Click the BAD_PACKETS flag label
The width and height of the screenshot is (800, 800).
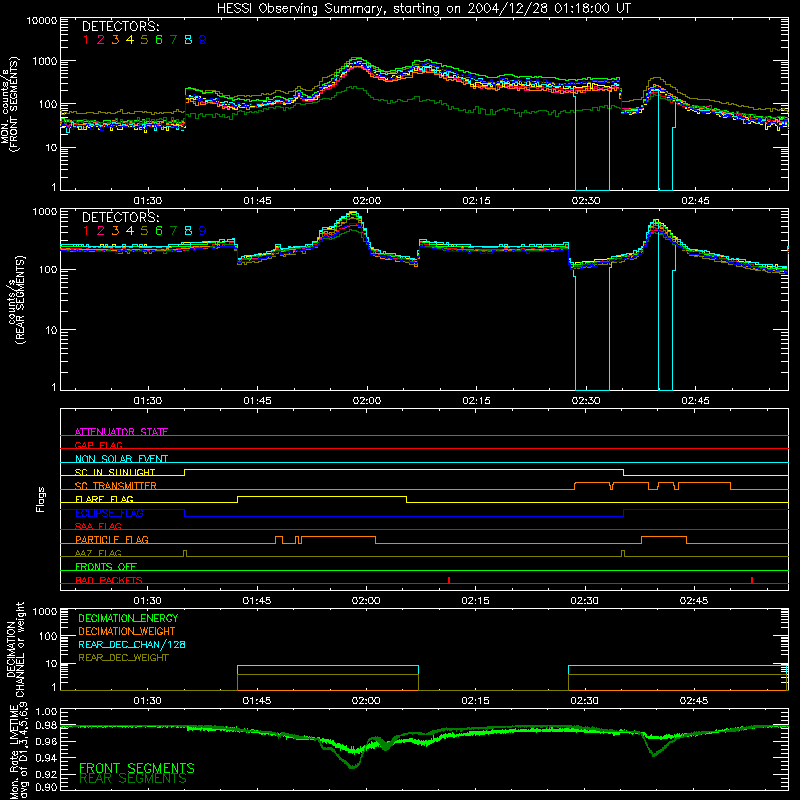click(109, 580)
